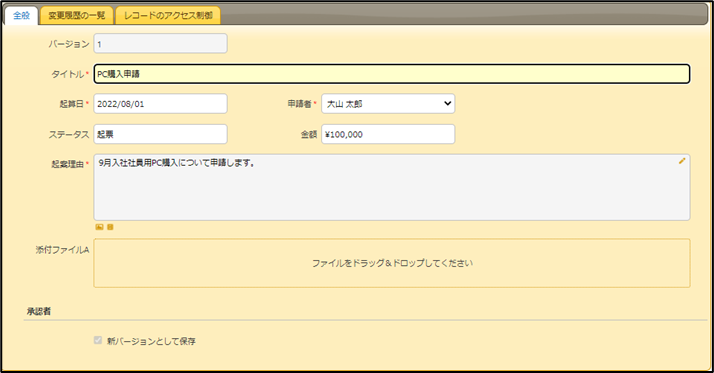Click the pencil edit icon in 起案理由

click(682, 161)
